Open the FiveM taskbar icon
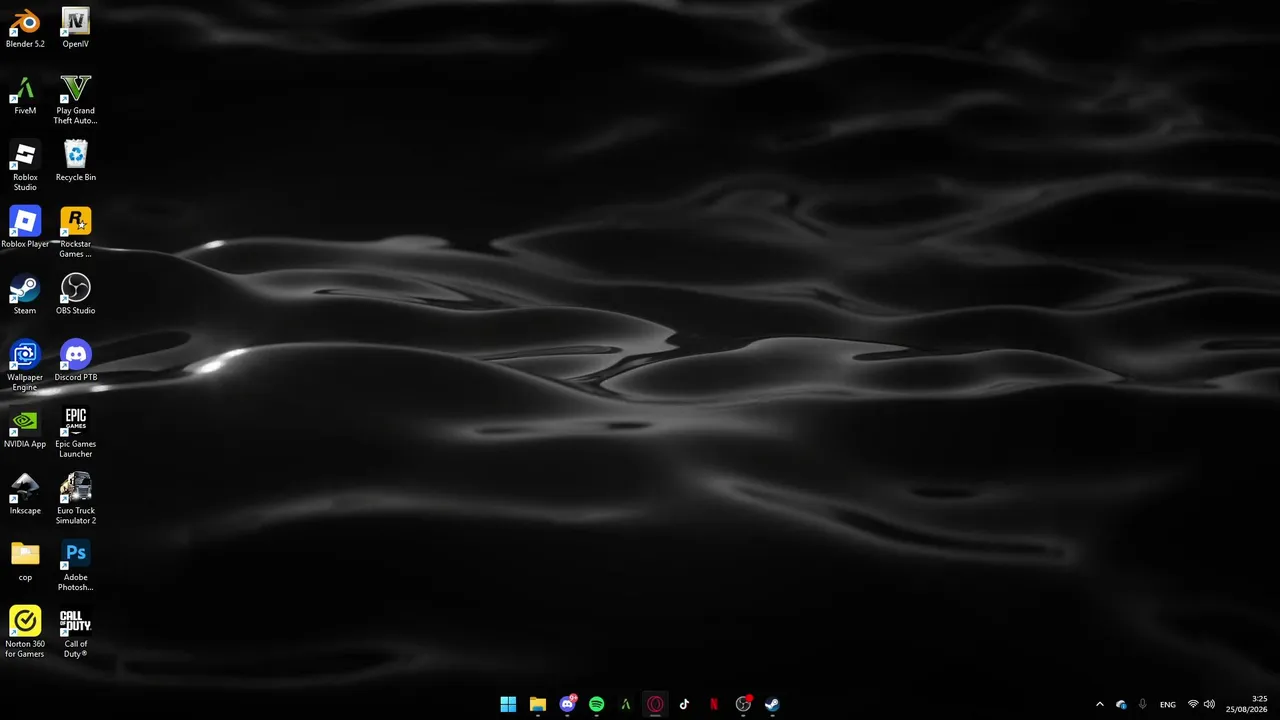This screenshot has height=720, width=1280. click(626, 704)
